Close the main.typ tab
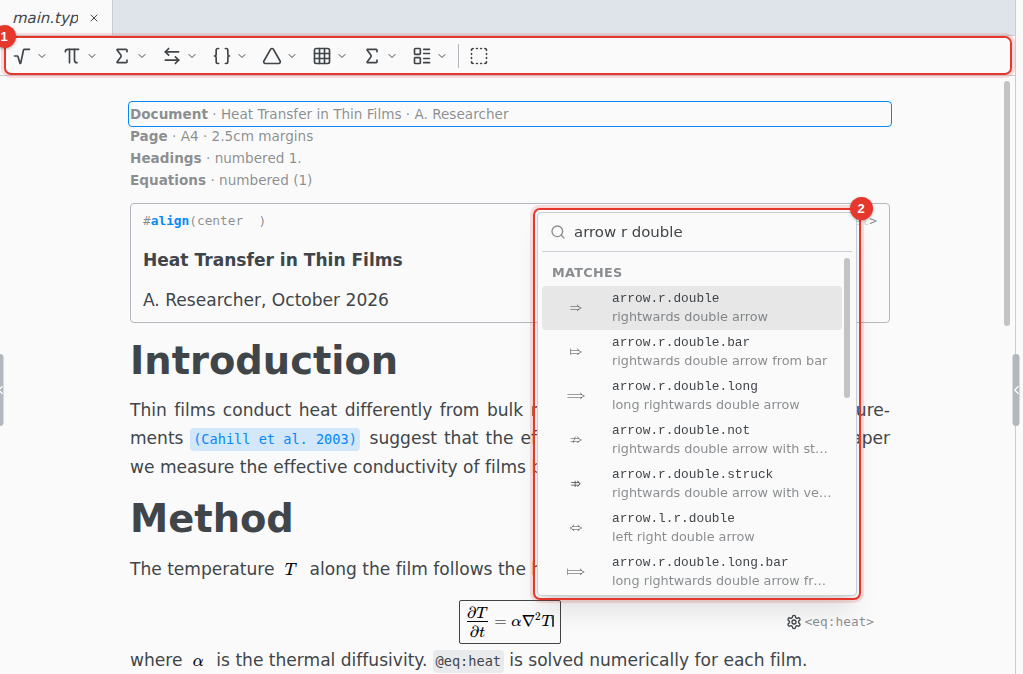The image size is (1023, 674). point(94,18)
